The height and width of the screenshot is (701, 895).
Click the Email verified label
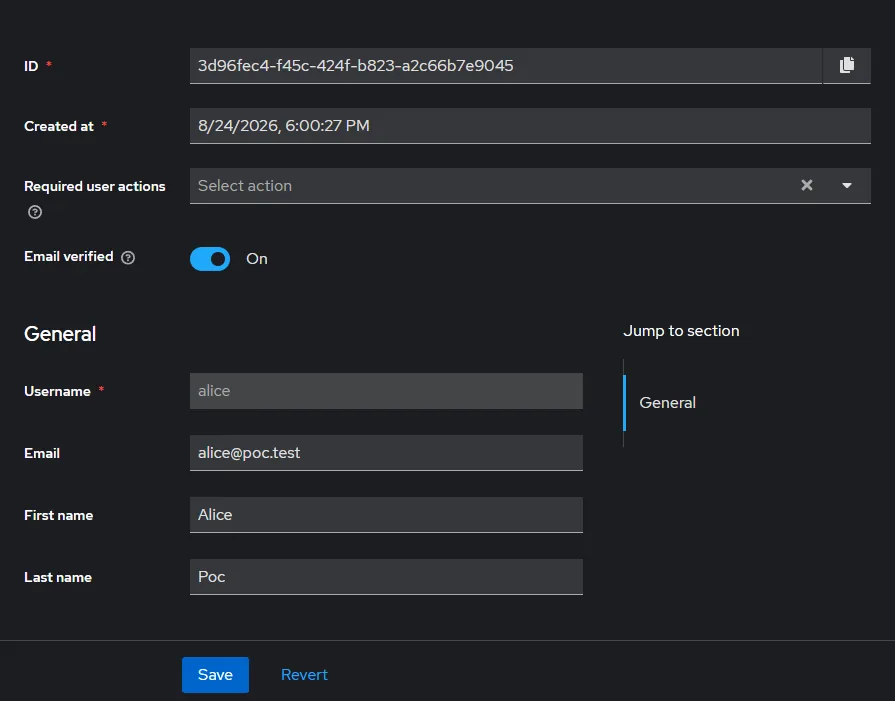click(68, 257)
